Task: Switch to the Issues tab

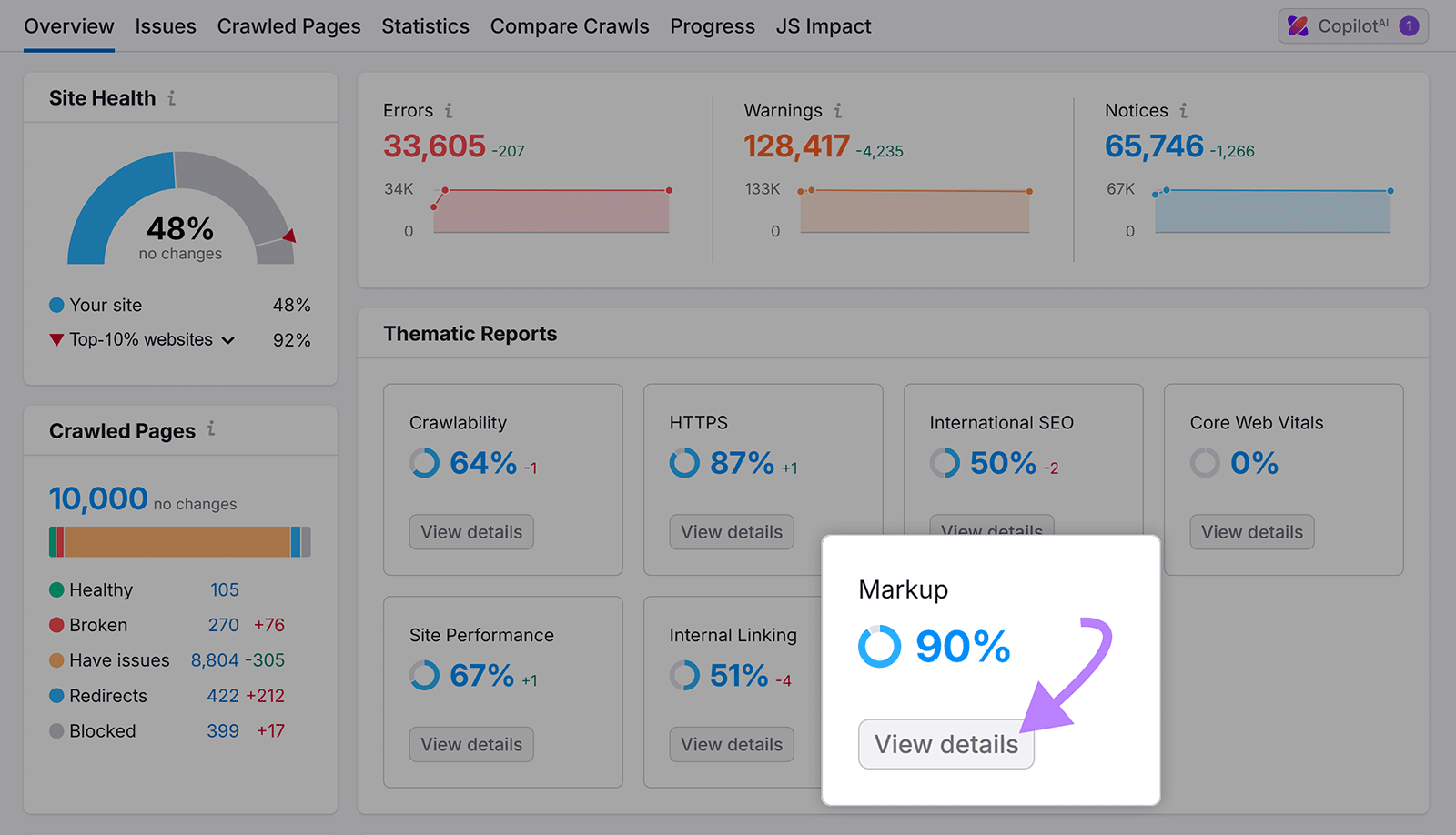Action: (166, 26)
